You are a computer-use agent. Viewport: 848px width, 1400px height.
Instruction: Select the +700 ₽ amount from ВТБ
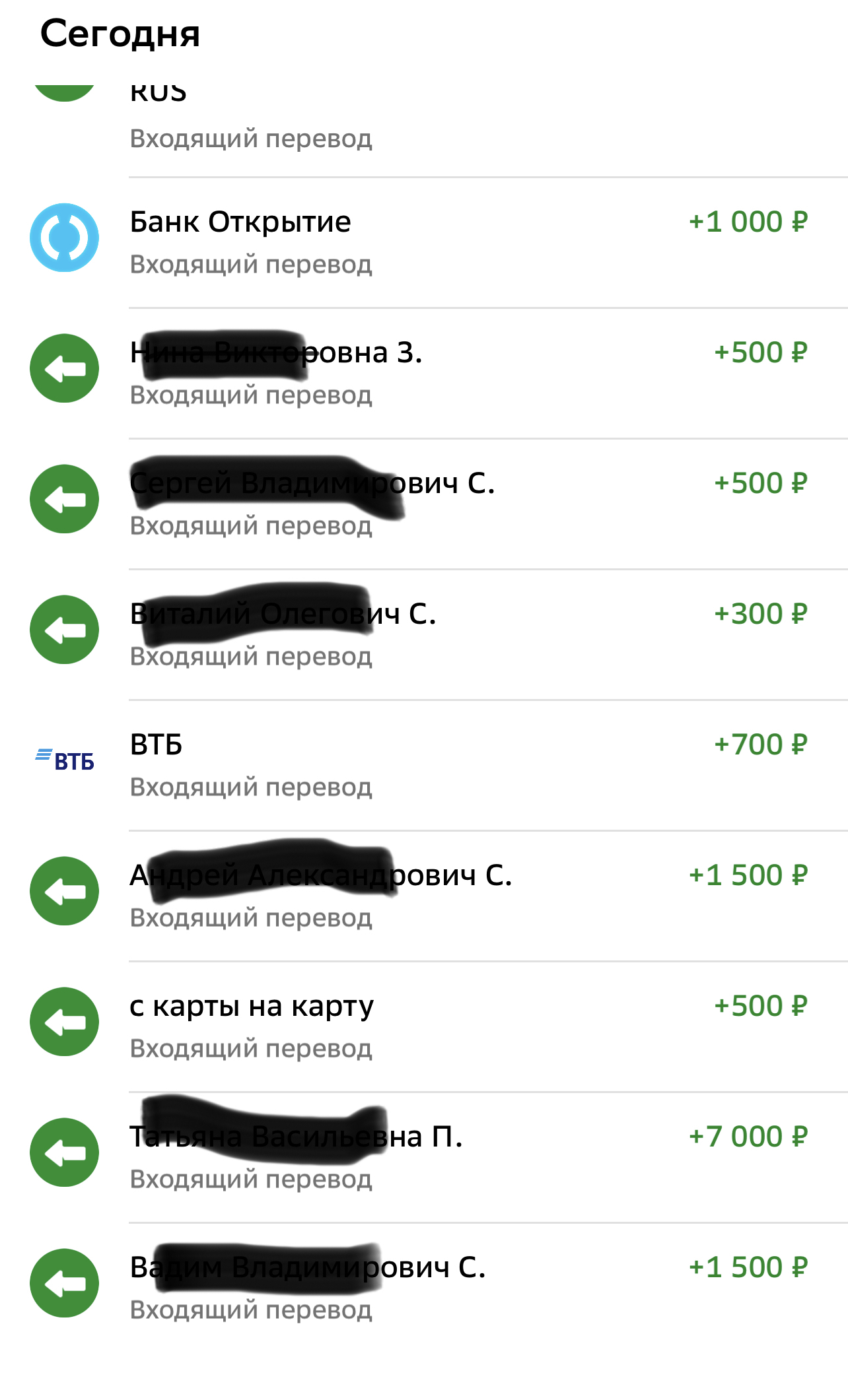pos(760,745)
